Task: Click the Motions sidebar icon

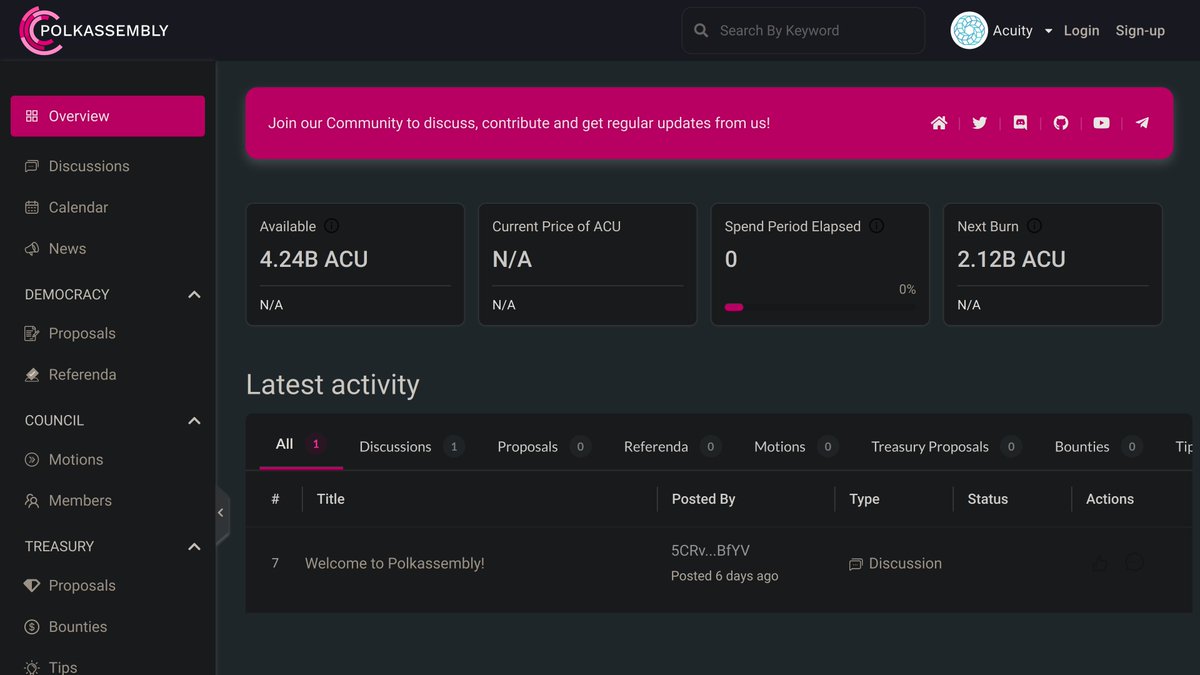Action: point(32,460)
